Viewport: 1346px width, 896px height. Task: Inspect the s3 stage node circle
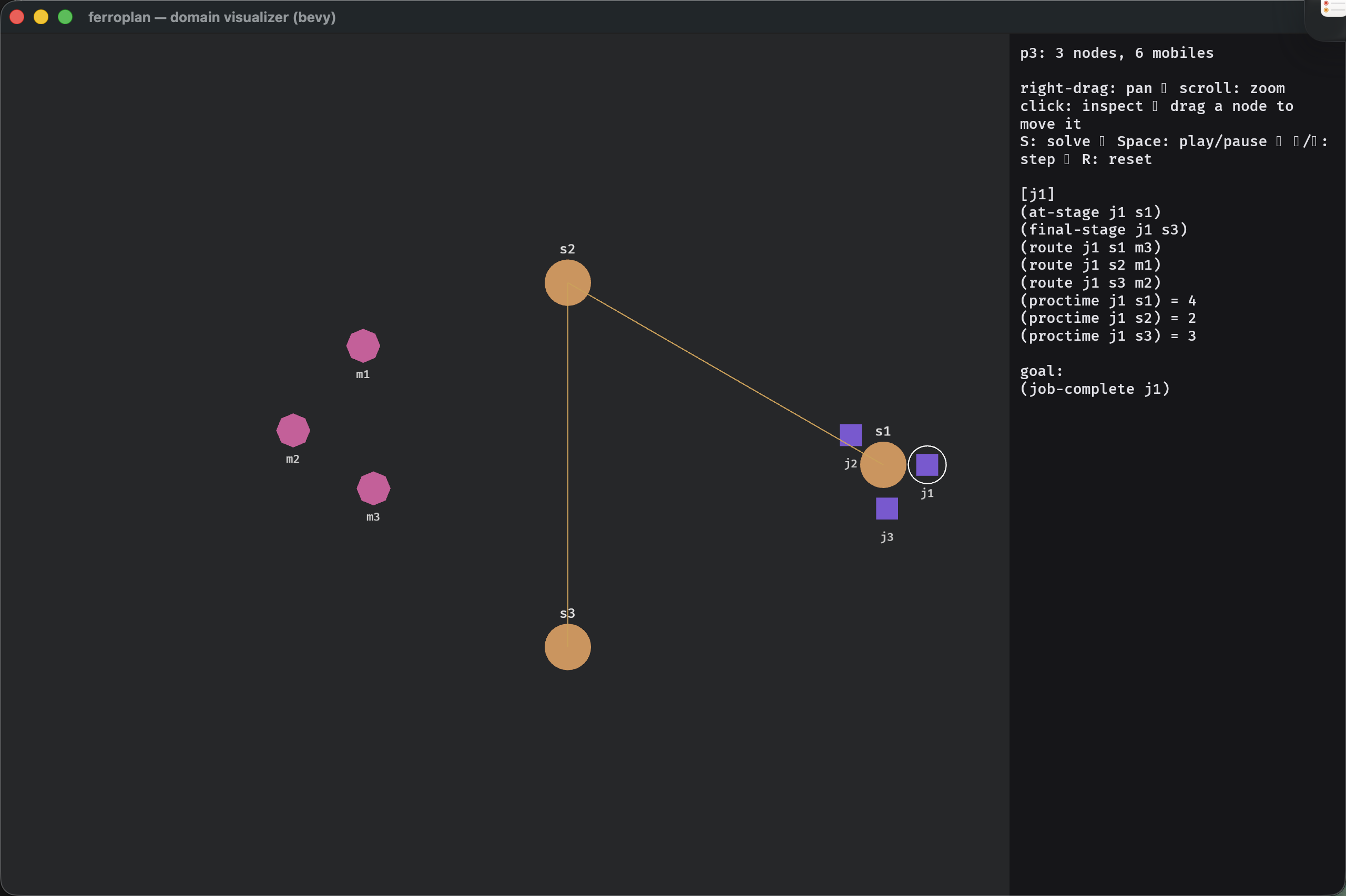tap(567, 647)
